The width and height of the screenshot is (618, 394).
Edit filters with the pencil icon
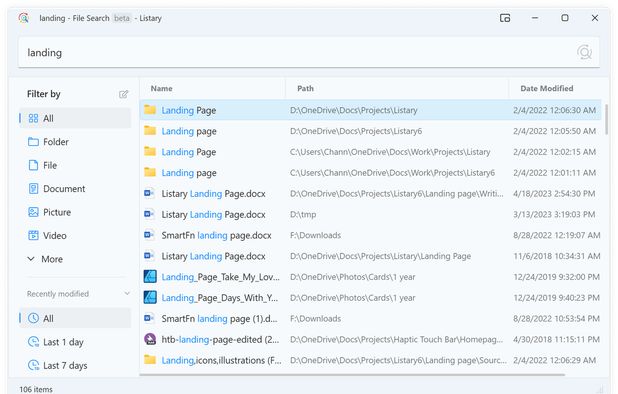click(123, 94)
